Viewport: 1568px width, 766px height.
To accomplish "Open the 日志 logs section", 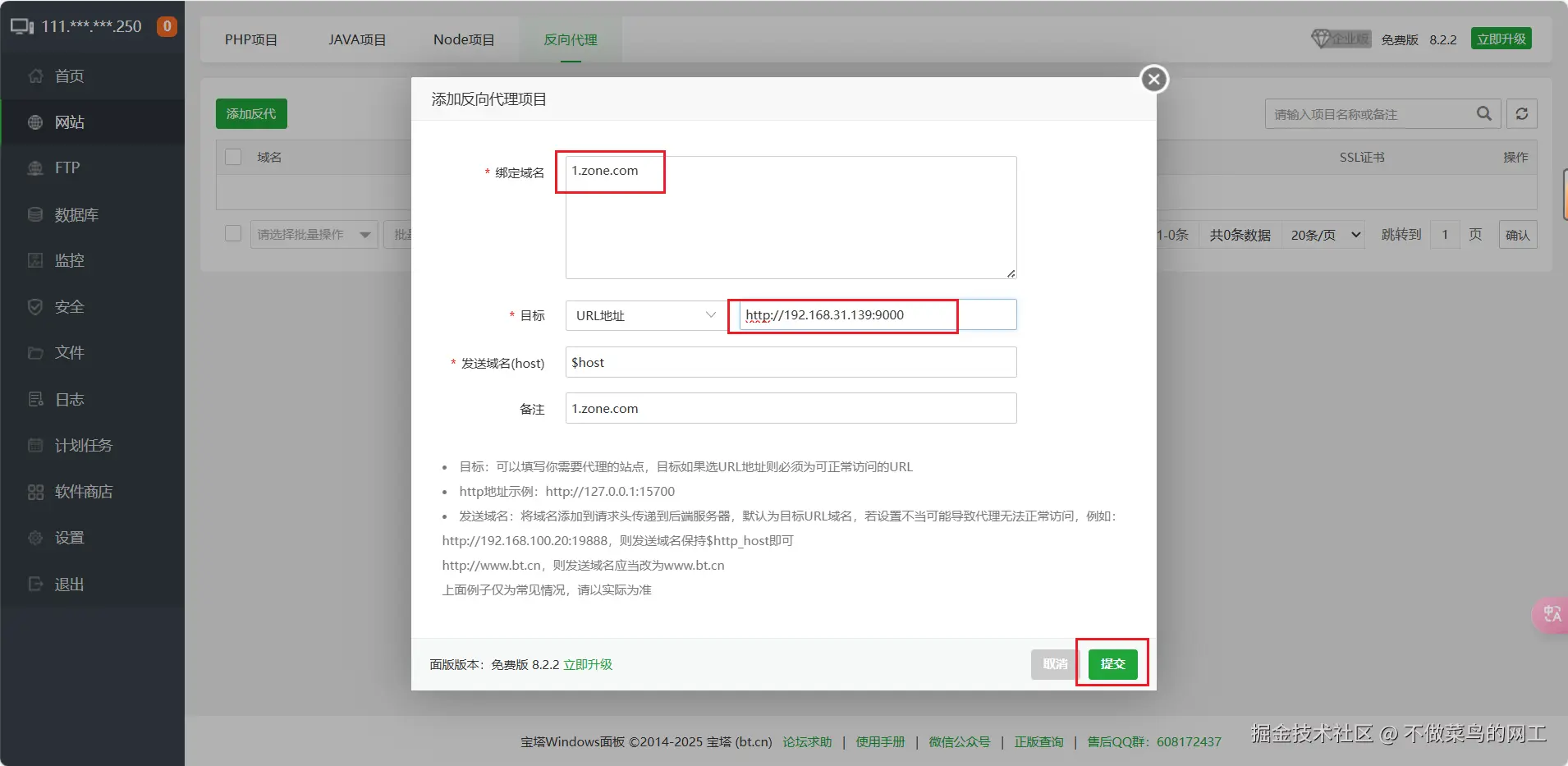I will pos(69,399).
